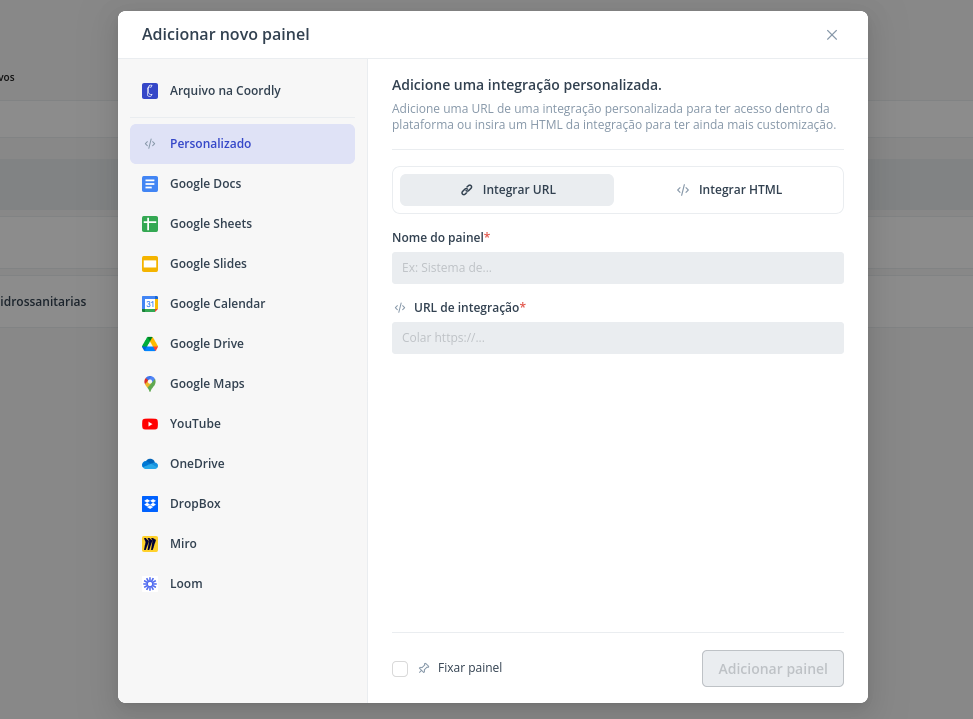Viewport: 973px width, 719px height.
Task: Choose Google Slides integration
Action: pos(243,264)
